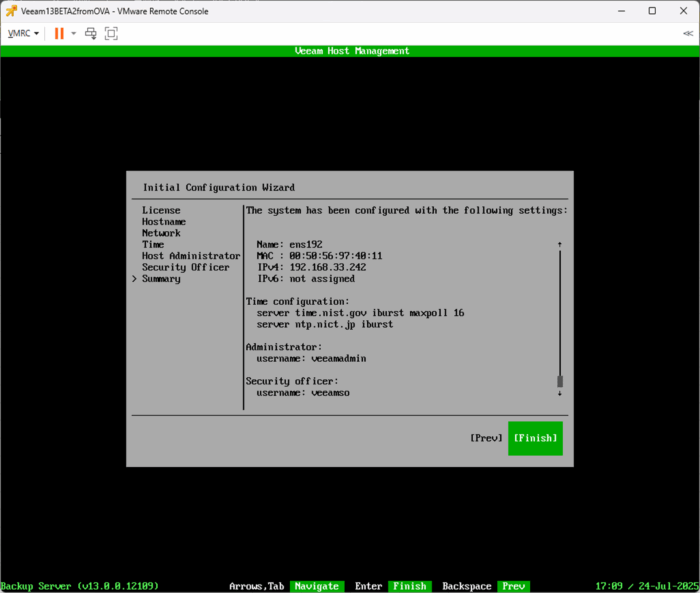Viewport: 700px width, 593px height.
Task: Click the summary scrollbar up arrow
Action: click(559, 245)
